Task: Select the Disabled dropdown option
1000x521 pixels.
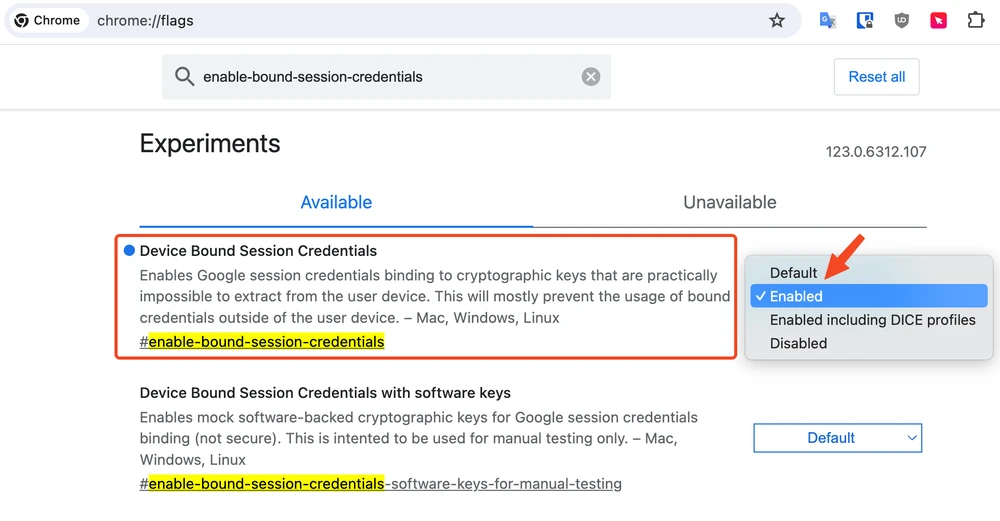Action: pos(798,343)
